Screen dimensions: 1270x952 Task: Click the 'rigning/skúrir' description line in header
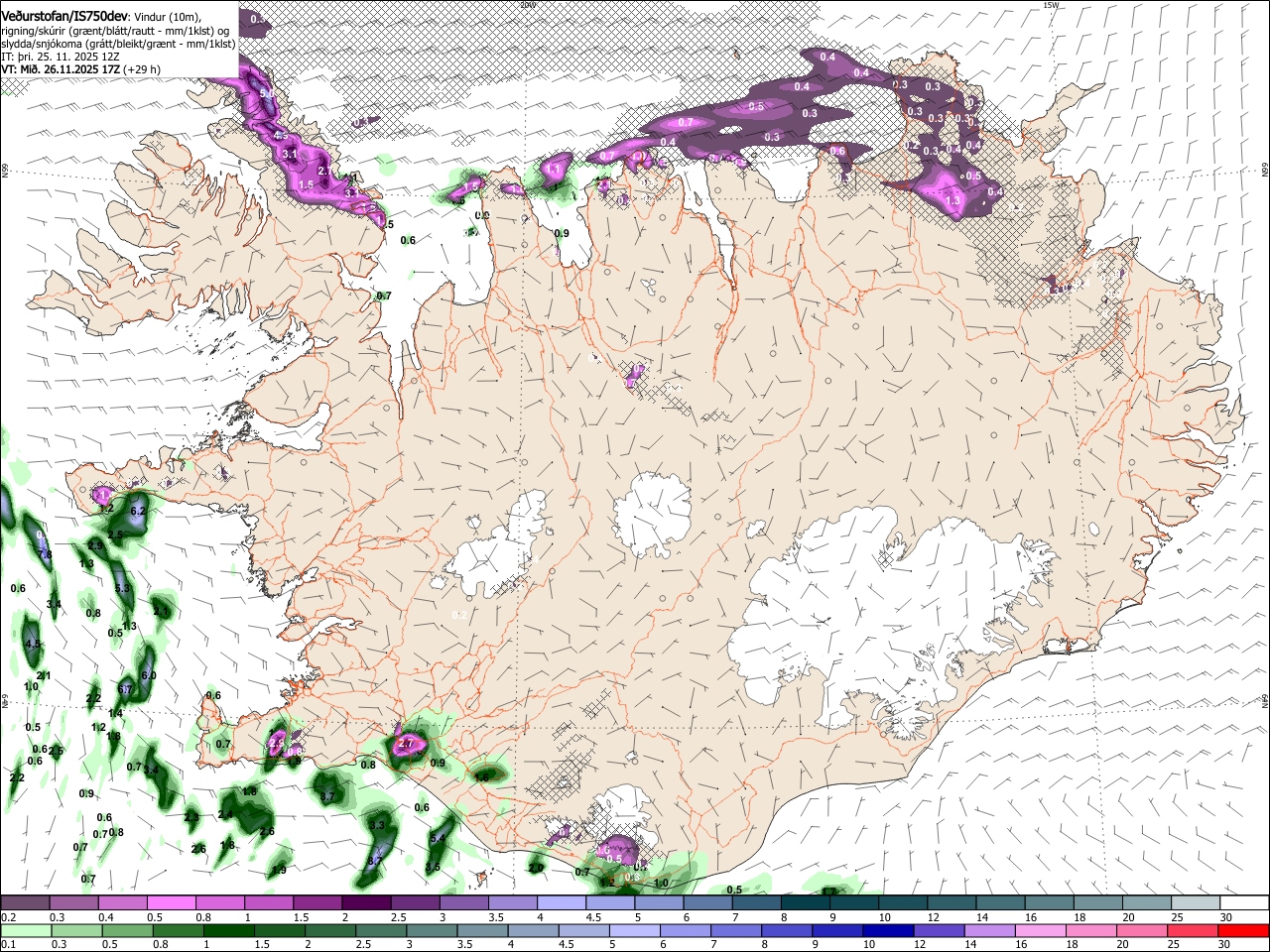tap(115, 31)
